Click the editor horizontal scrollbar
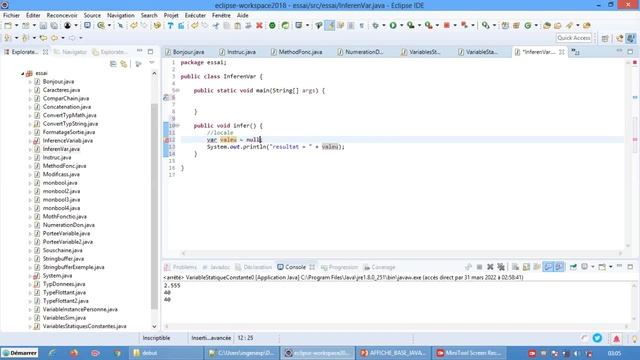This screenshot has height=360, width=640. [402, 253]
